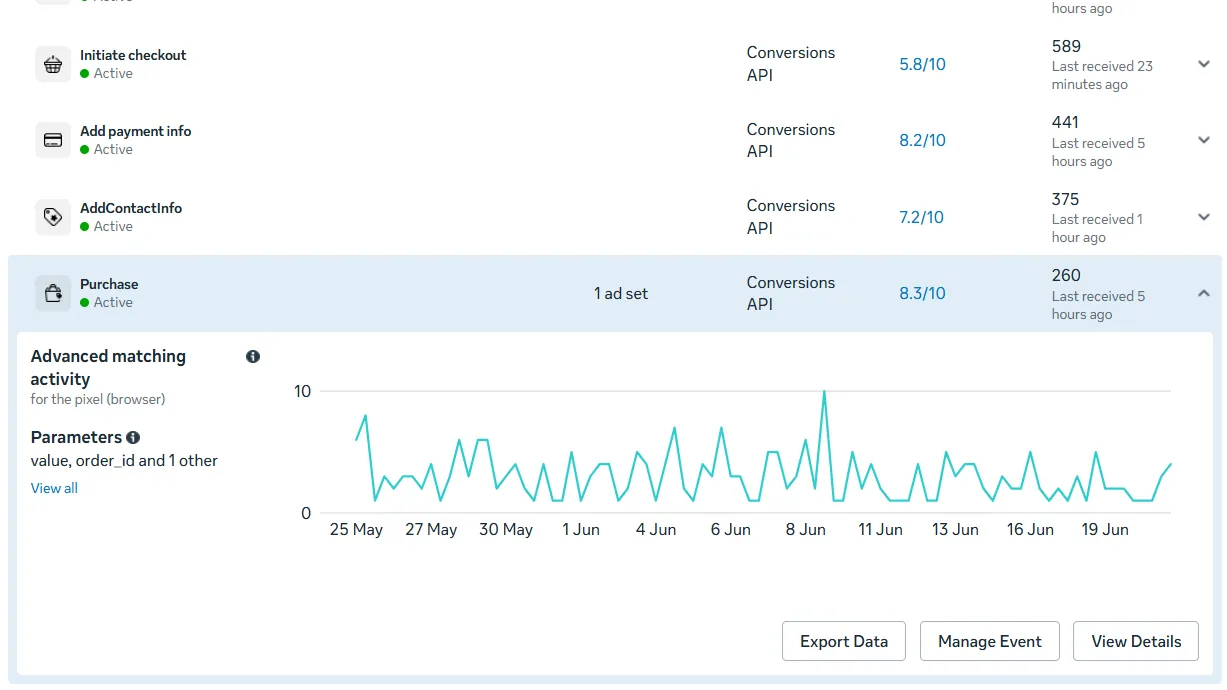Click View all parameters link
This screenshot has height=690, width=1227.
[54, 488]
